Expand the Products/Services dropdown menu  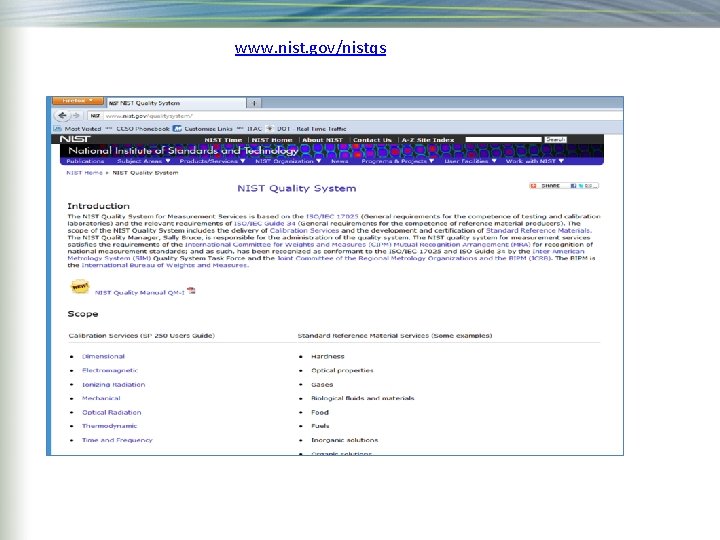212,161
